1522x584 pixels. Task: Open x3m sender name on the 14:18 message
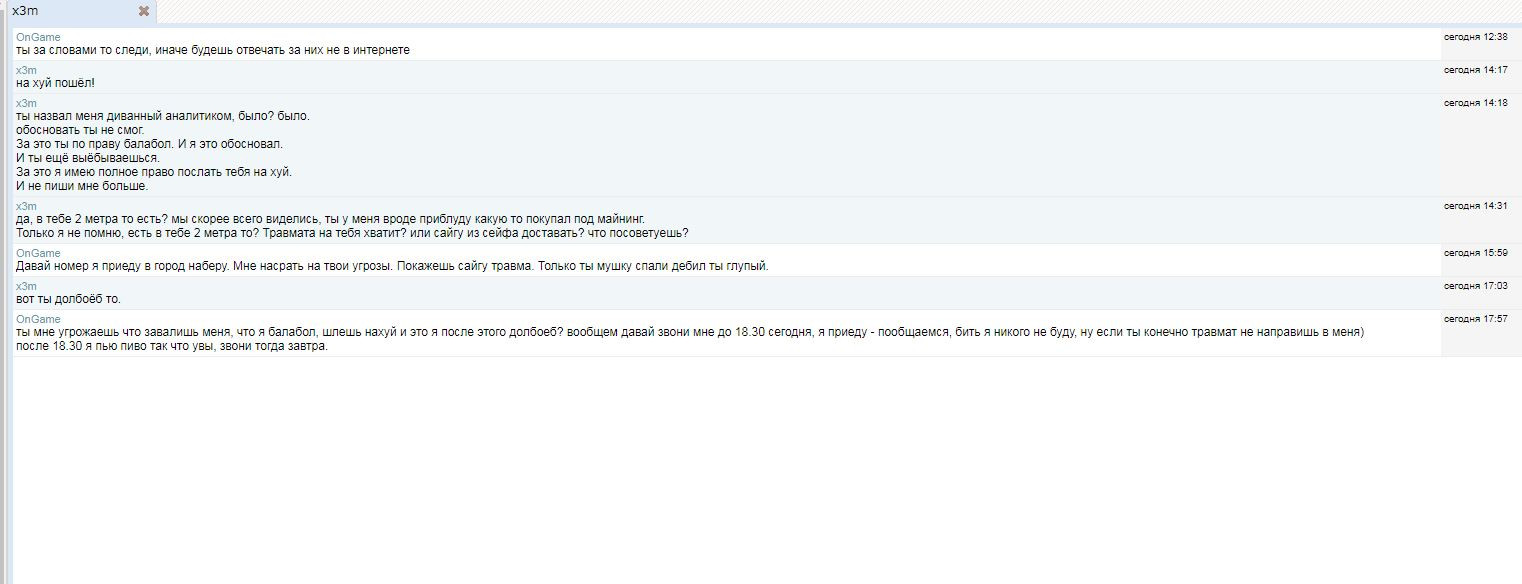pyautogui.click(x=26, y=103)
